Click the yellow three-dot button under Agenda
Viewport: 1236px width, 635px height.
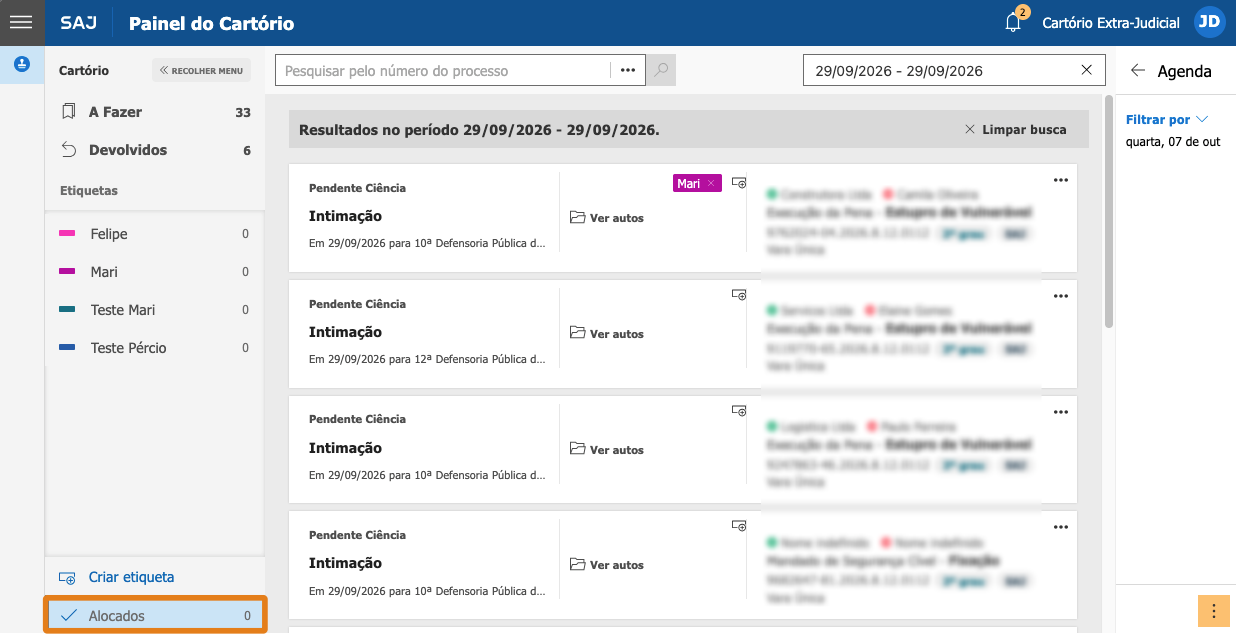coord(1213,610)
